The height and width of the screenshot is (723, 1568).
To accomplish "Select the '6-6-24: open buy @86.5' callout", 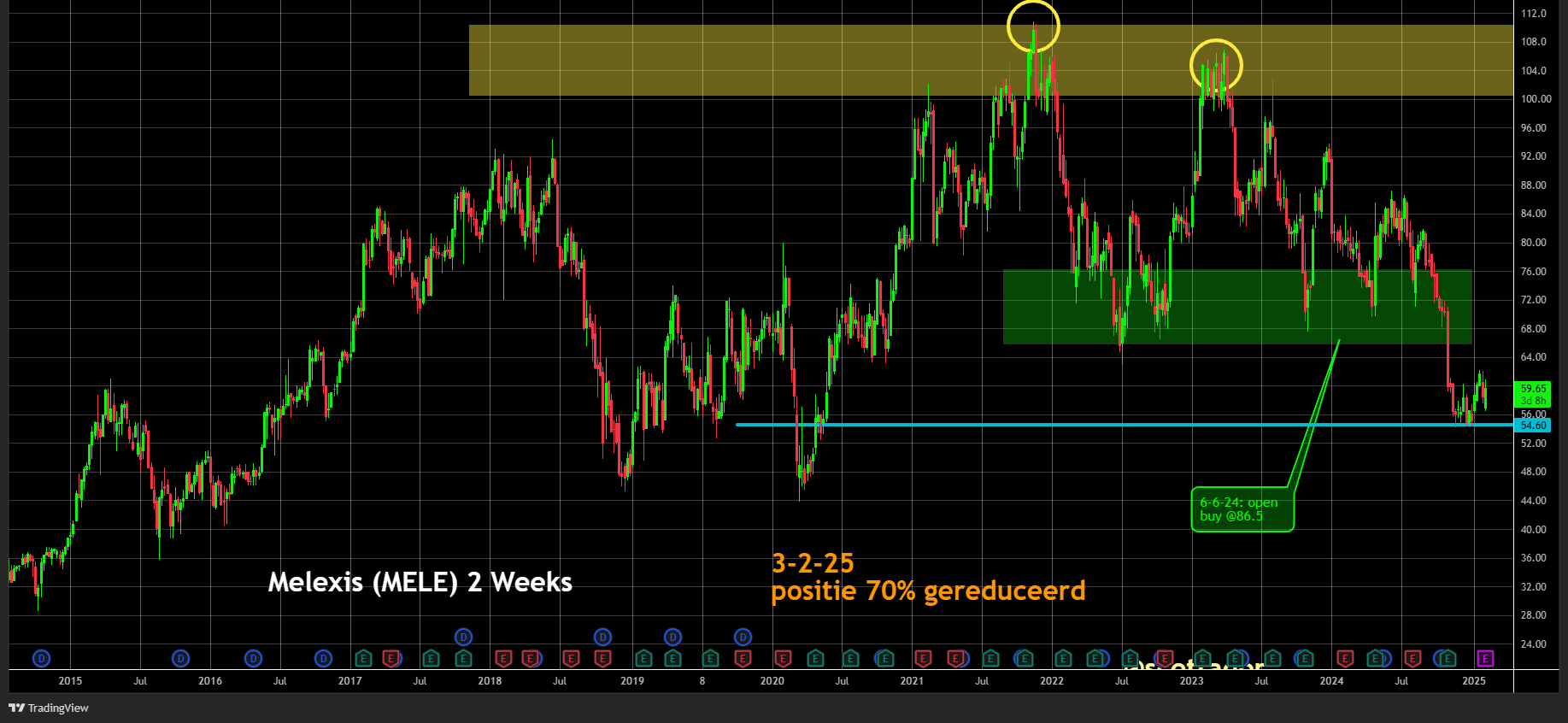I will pyautogui.click(x=1242, y=509).
